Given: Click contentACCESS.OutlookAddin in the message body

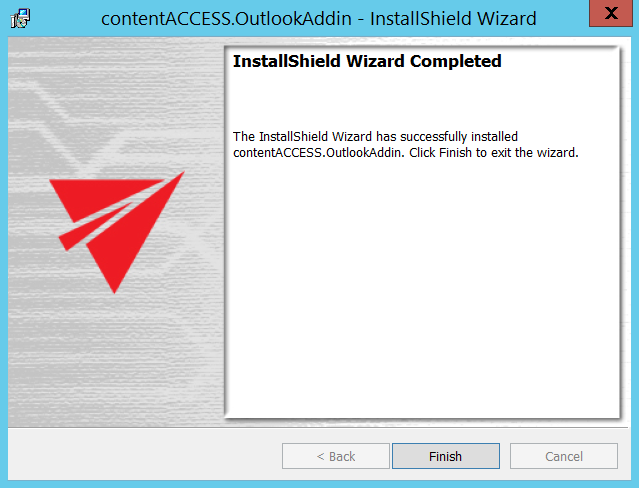Looking at the screenshot, I should click(319, 152).
